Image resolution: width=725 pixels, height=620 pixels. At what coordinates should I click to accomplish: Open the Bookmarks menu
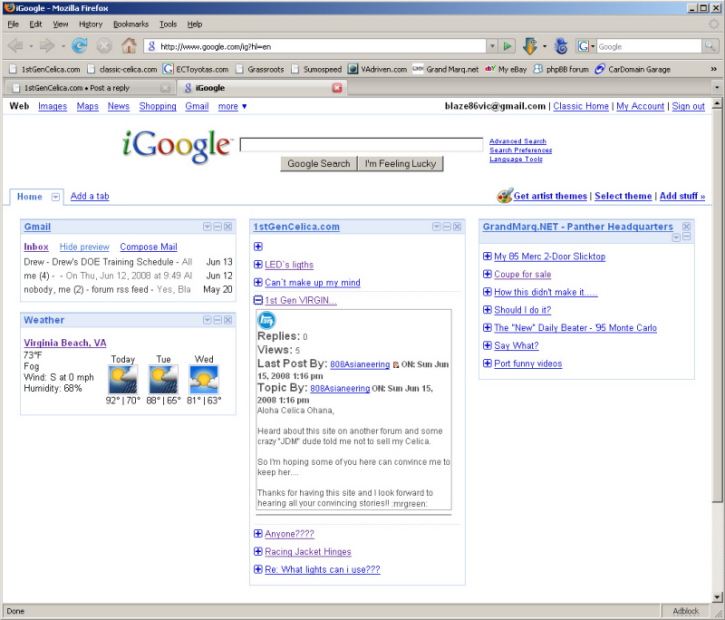(131, 24)
